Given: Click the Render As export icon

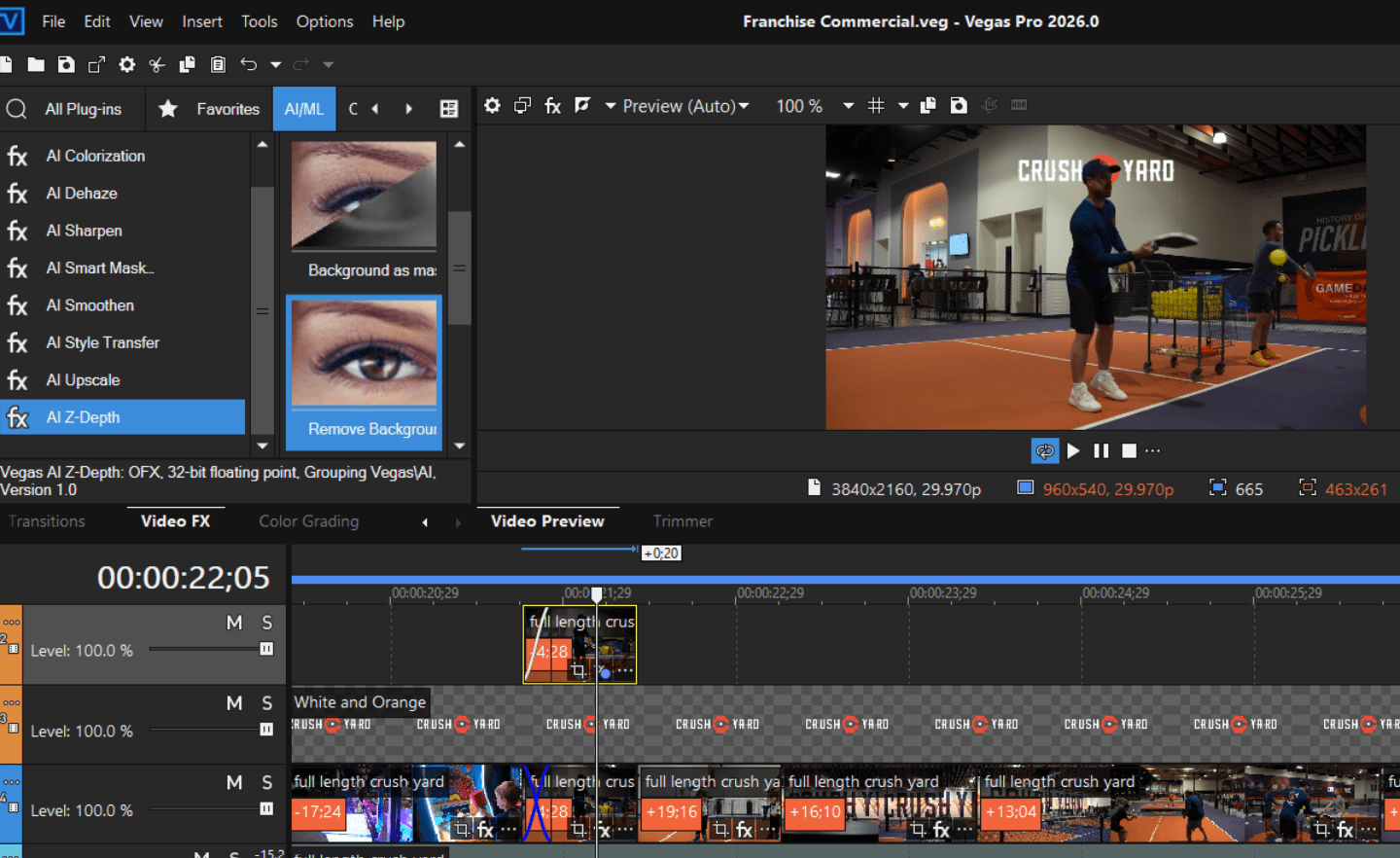Looking at the screenshot, I should pos(96,65).
